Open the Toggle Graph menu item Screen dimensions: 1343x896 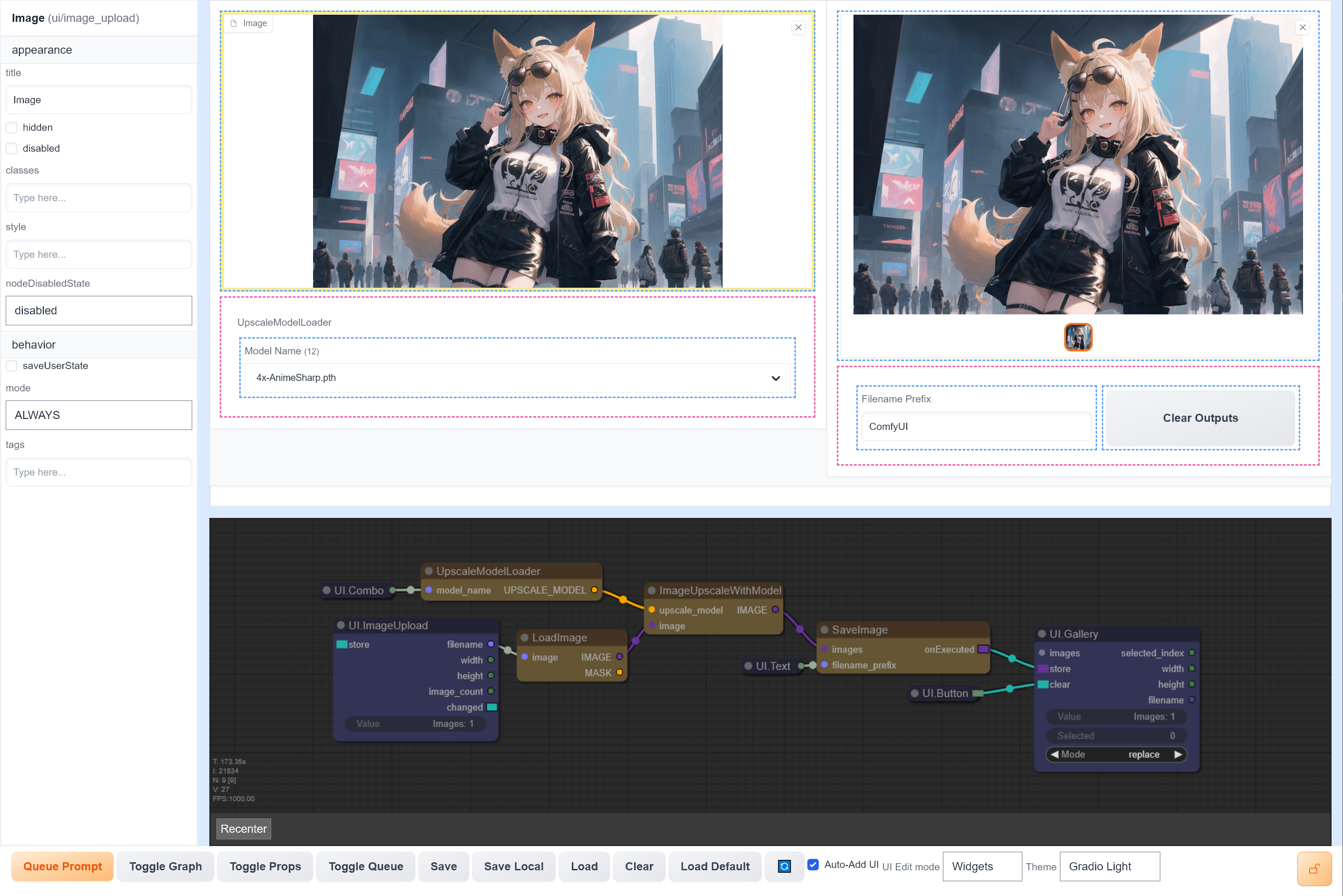point(165,866)
